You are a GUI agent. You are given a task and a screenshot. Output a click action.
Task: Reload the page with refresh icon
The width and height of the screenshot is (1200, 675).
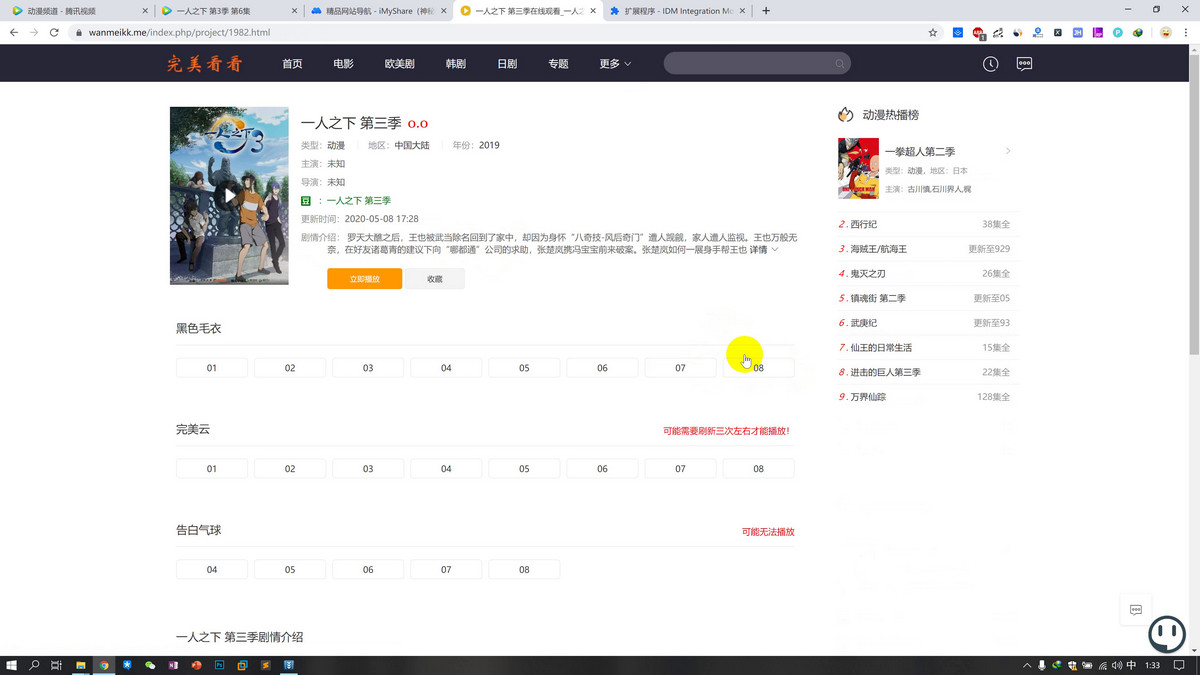(55, 33)
